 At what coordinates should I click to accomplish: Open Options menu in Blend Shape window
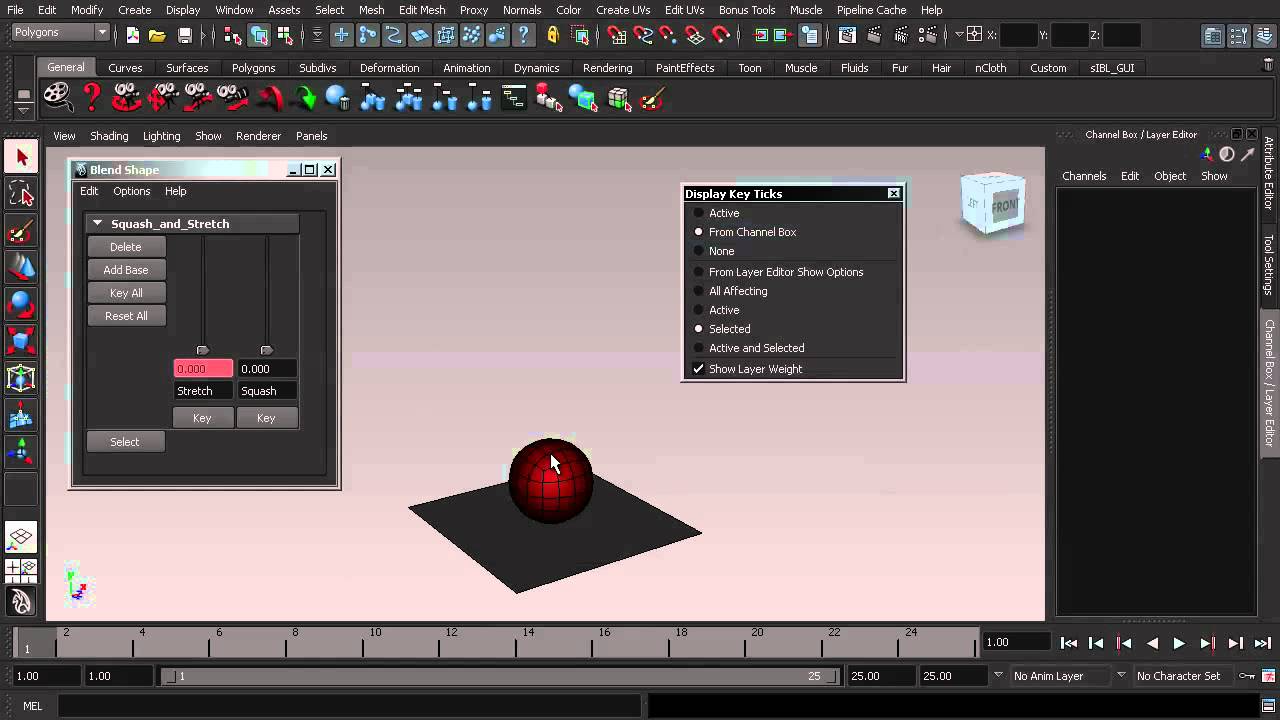click(131, 191)
